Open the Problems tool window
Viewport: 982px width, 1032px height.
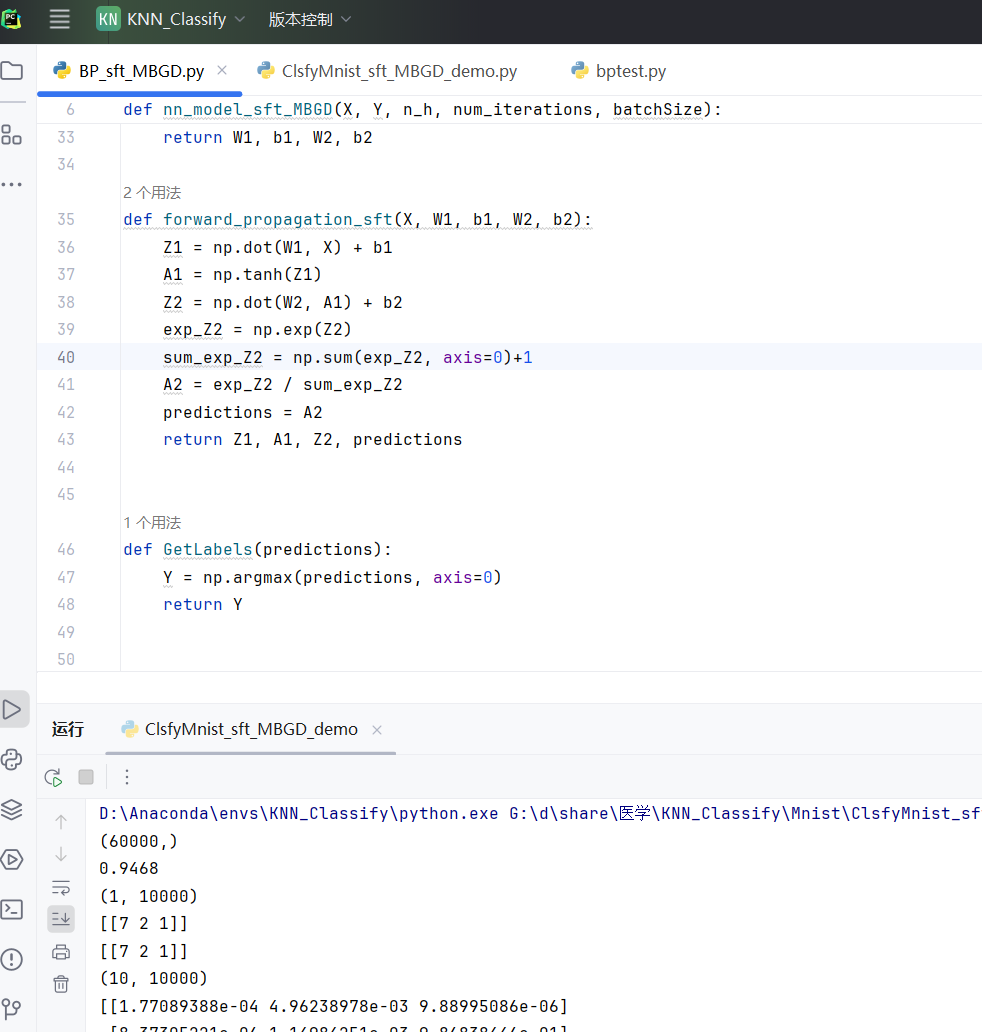click(12, 959)
